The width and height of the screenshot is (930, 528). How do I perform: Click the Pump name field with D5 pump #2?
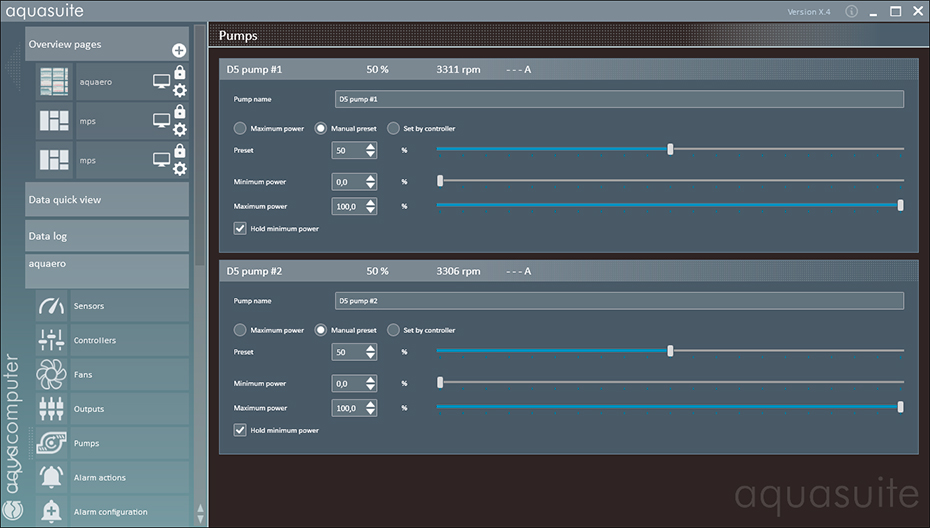click(x=619, y=301)
